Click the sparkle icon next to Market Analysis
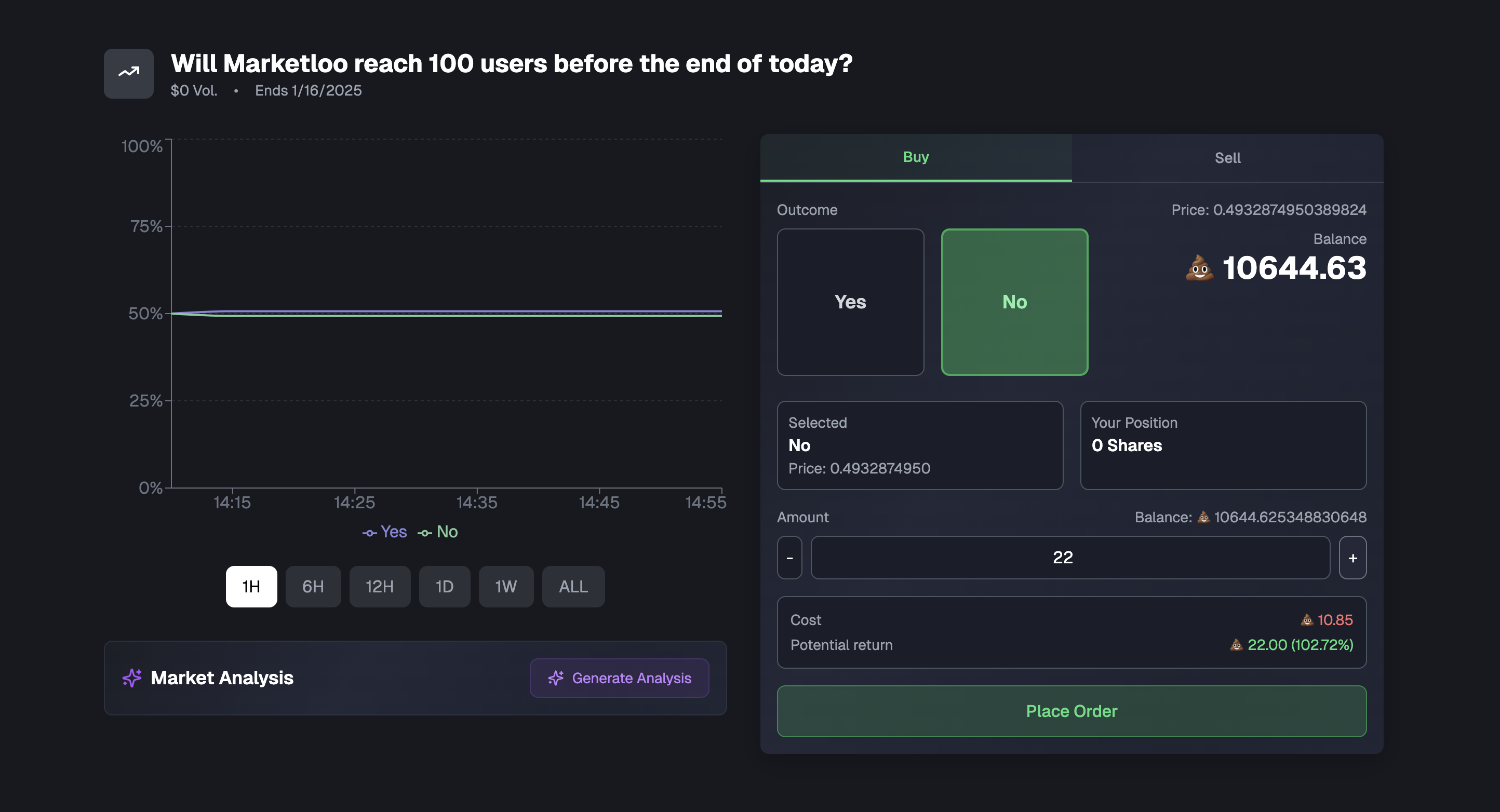This screenshot has height=812, width=1500. pyautogui.click(x=132, y=678)
